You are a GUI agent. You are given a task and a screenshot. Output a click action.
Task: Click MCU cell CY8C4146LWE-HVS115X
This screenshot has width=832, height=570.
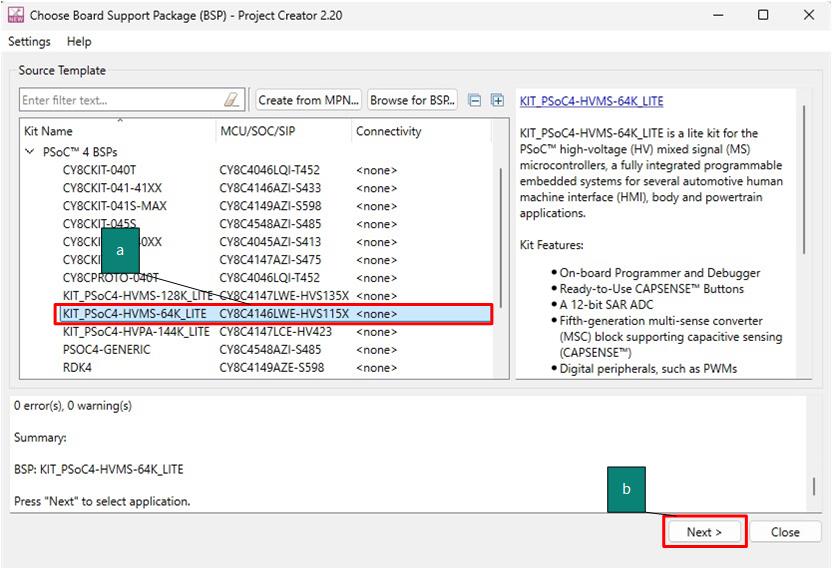click(x=284, y=314)
